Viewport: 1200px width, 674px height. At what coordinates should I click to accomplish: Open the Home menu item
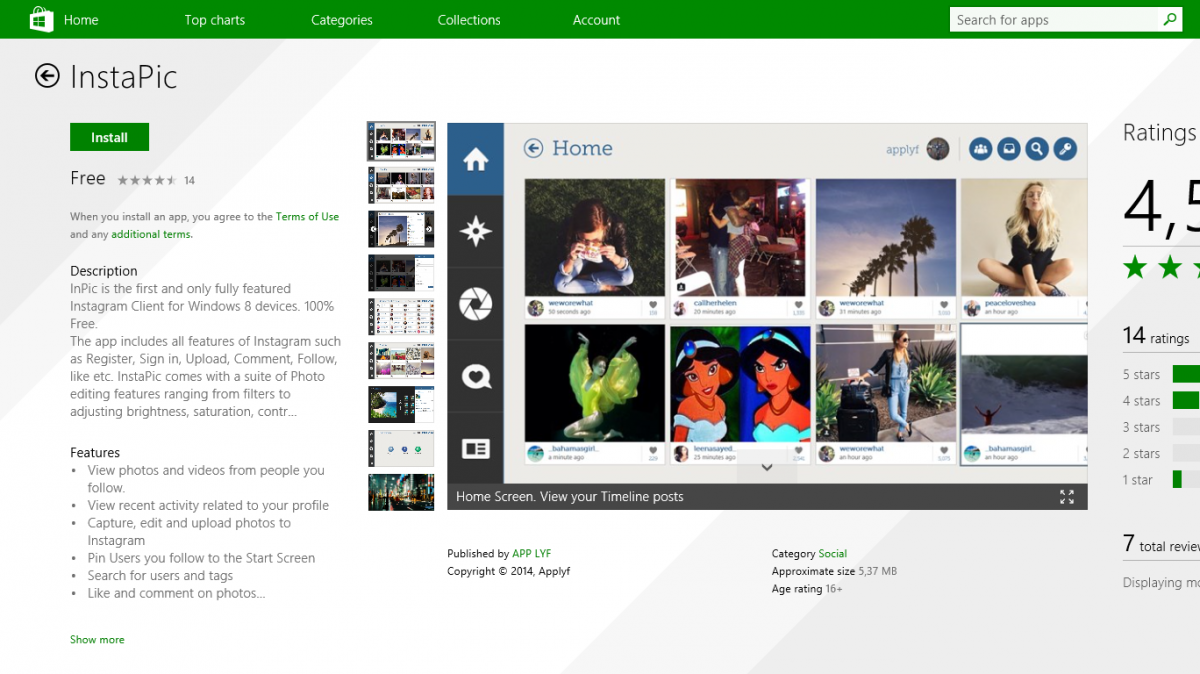click(x=81, y=20)
